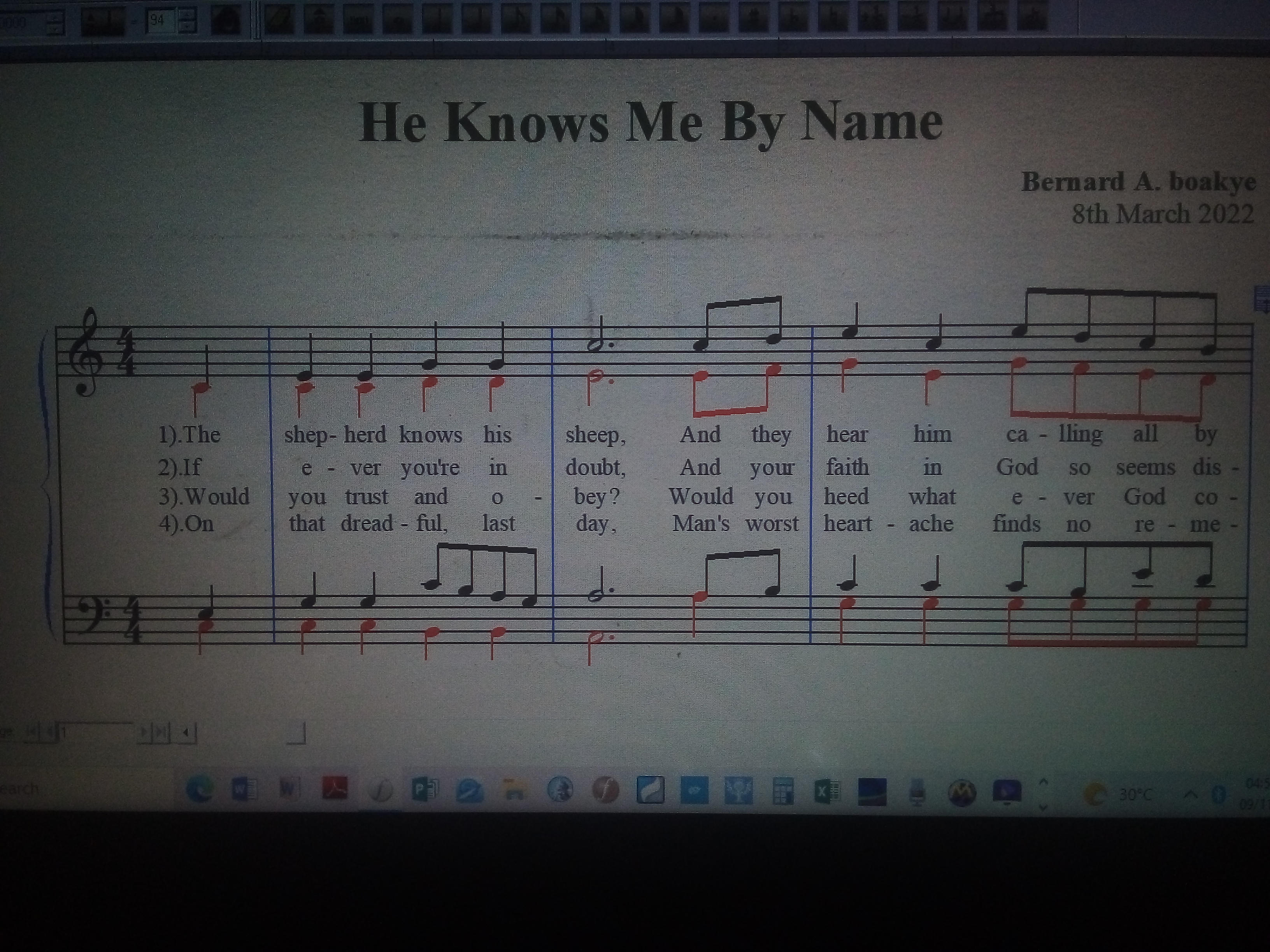1270x952 pixels.
Task: Choose the eighth note duration tool
Action: tap(516, 21)
